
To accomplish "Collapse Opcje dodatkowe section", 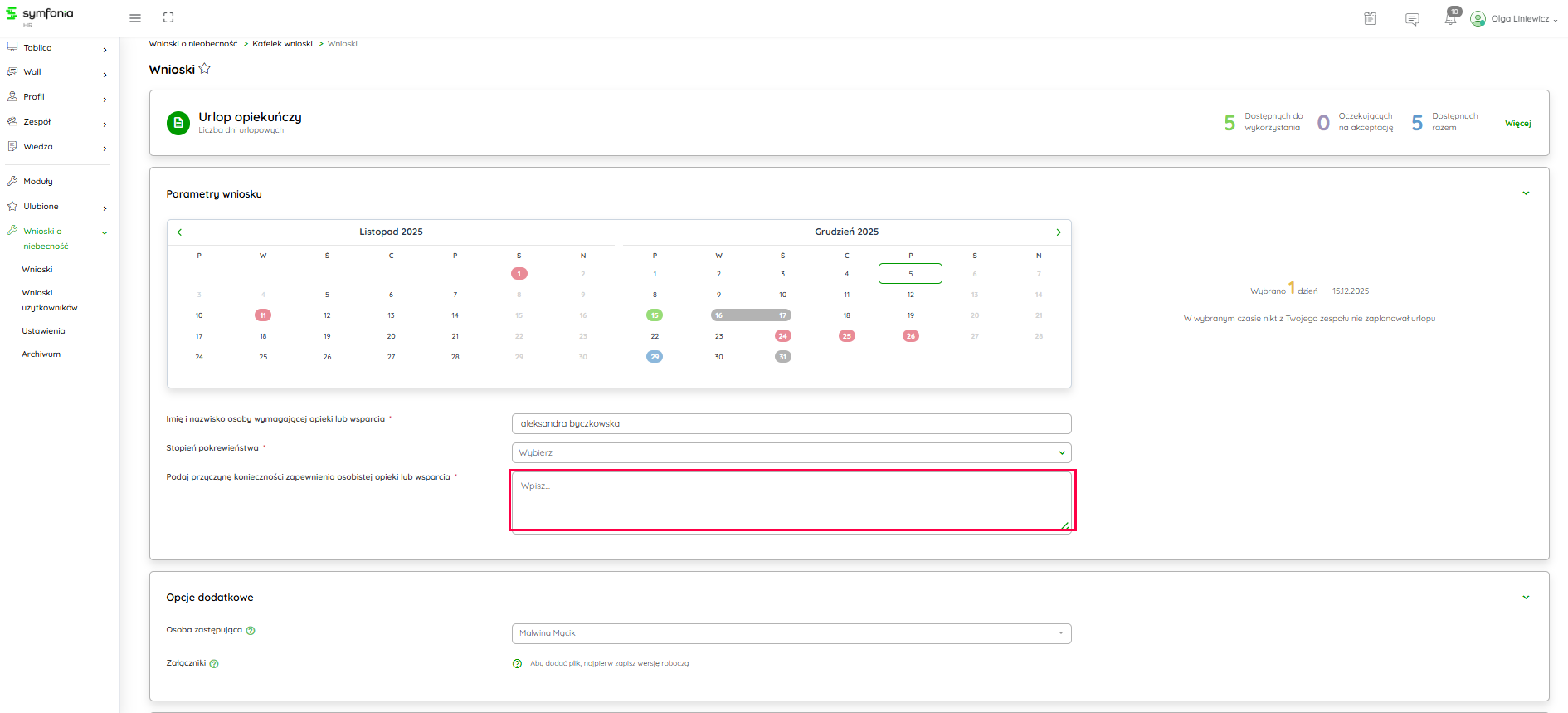I will tap(1526, 598).
